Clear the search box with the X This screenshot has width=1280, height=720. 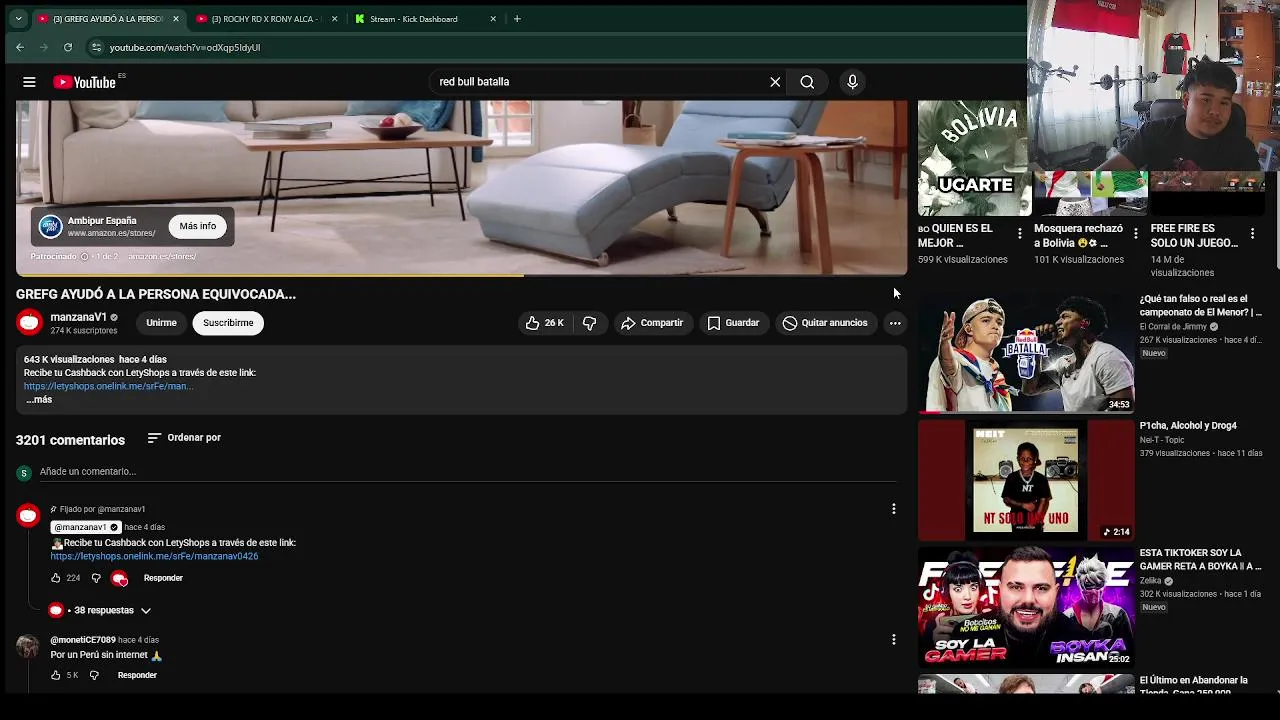[x=775, y=82]
